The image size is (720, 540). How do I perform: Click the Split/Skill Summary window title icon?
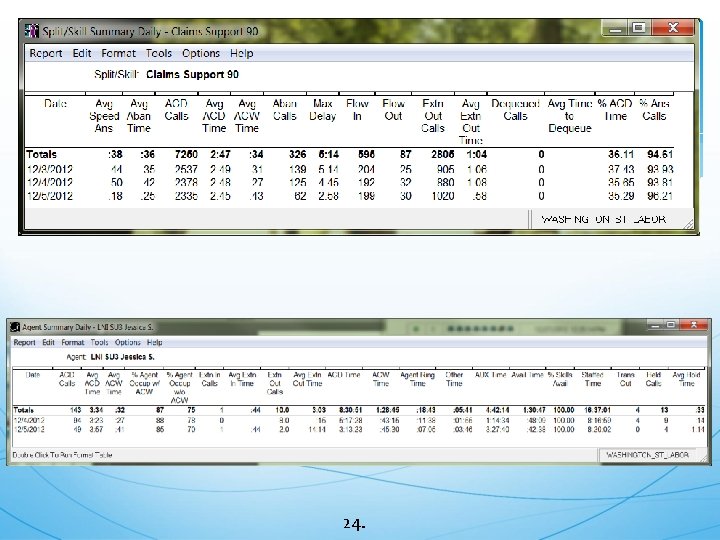[32, 31]
